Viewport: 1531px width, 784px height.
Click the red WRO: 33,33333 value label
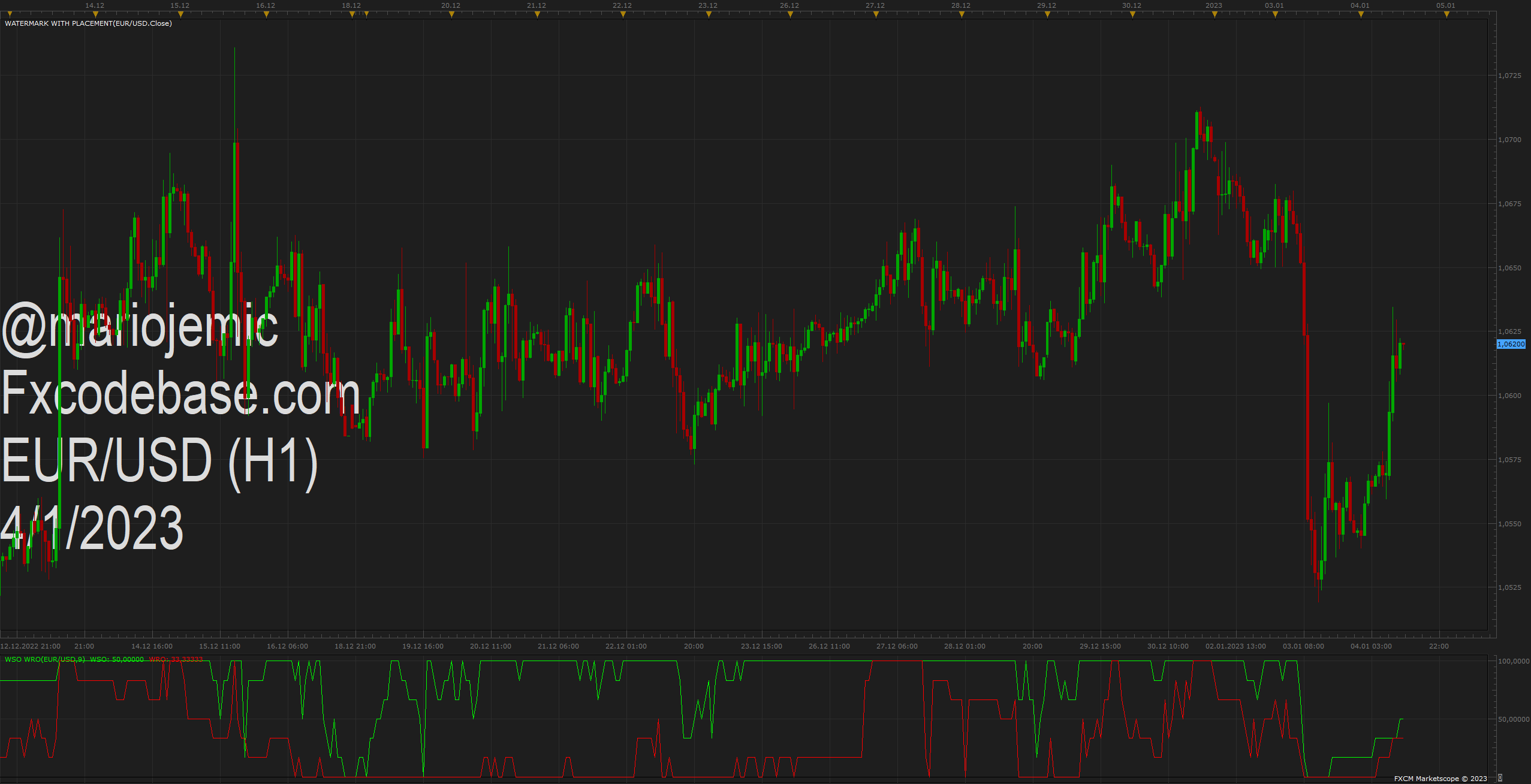pos(176,659)
